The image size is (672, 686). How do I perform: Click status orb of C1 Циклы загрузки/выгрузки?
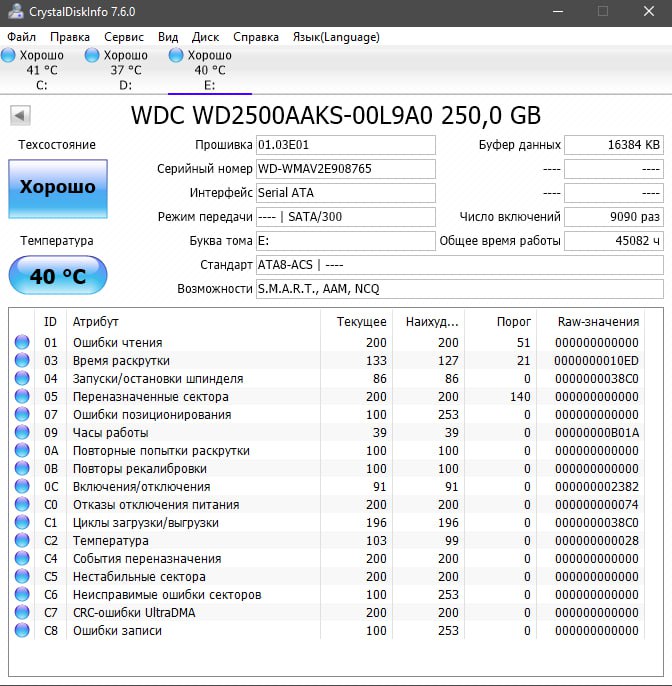[x=22, y=522]
